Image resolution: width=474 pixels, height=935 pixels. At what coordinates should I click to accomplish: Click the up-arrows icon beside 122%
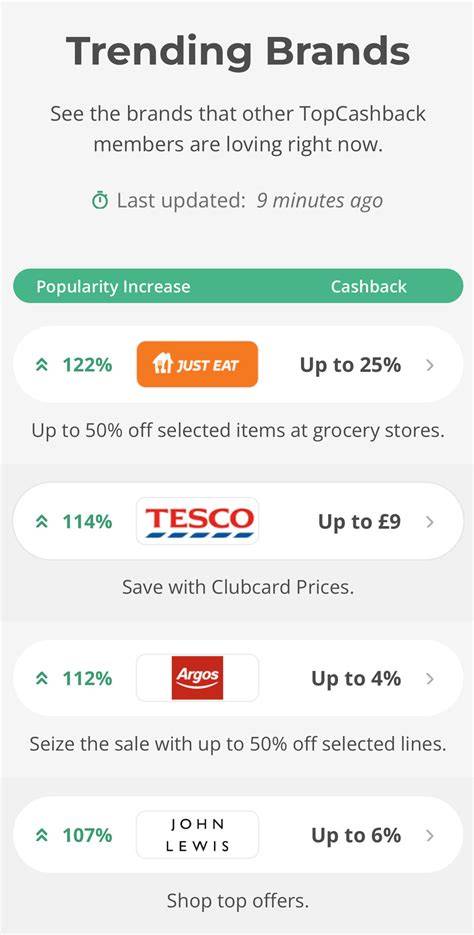(x=42, y=365)
